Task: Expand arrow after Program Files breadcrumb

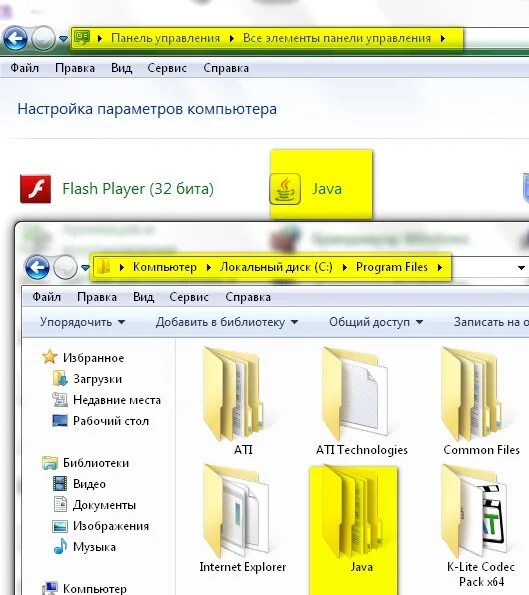Action: (440, 267)
